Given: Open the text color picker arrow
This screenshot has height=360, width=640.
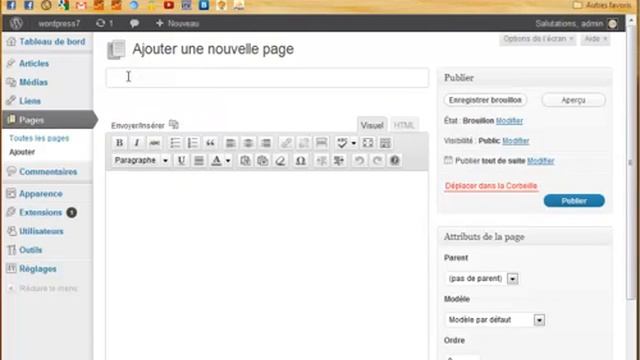Looking at the screenshot, I should click(x=228, y=161).
